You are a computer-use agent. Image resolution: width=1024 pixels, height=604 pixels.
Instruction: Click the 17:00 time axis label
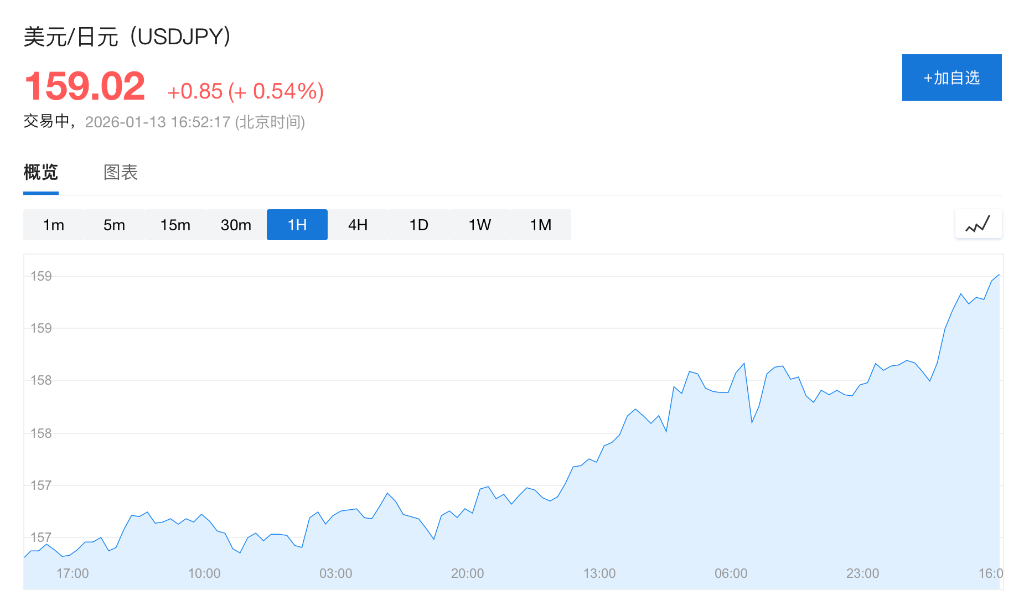pos(72,574)
